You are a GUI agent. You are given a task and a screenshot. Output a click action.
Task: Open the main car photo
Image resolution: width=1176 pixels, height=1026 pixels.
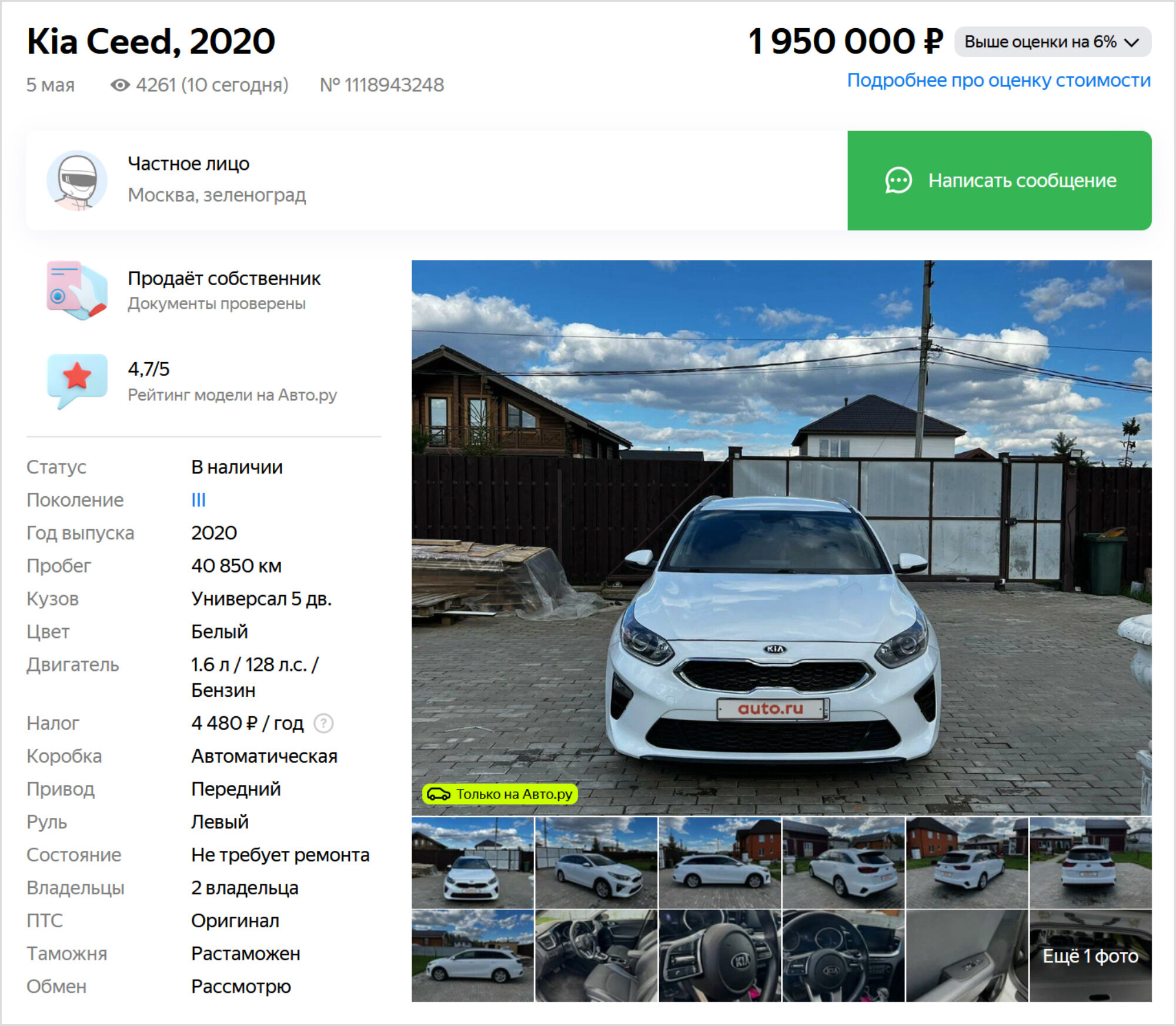click(x=781, y=537)
